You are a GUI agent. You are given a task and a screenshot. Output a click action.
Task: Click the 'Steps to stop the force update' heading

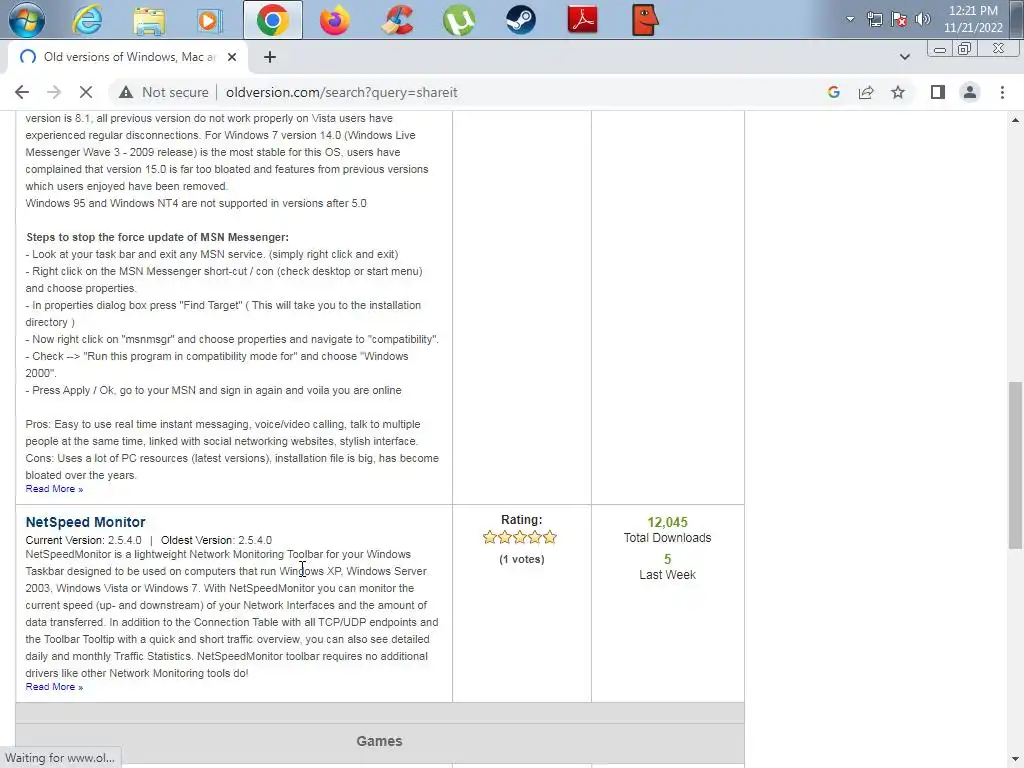click(x=157, y=237)
